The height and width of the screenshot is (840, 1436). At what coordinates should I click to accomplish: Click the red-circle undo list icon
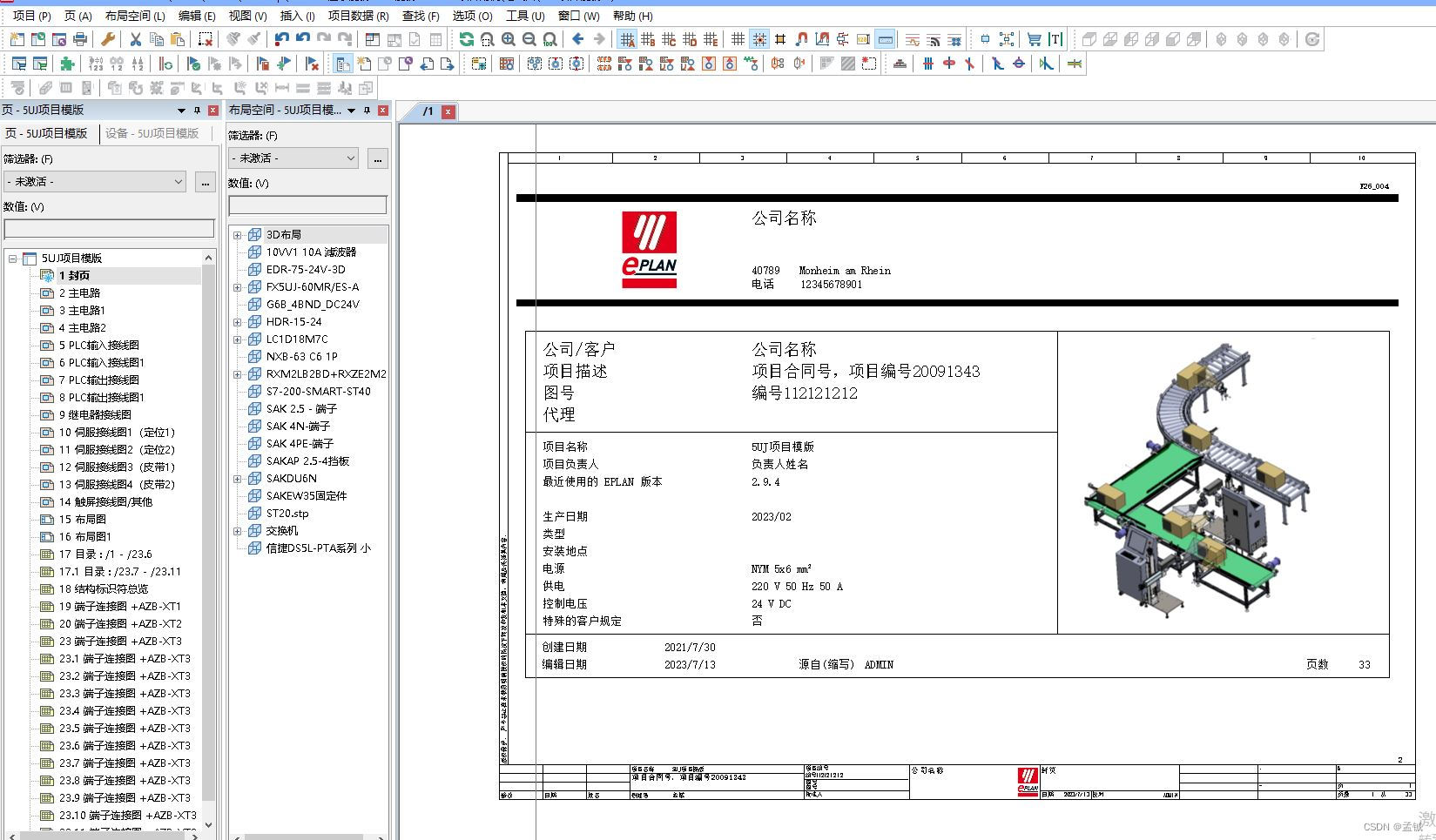pos(281,39)
